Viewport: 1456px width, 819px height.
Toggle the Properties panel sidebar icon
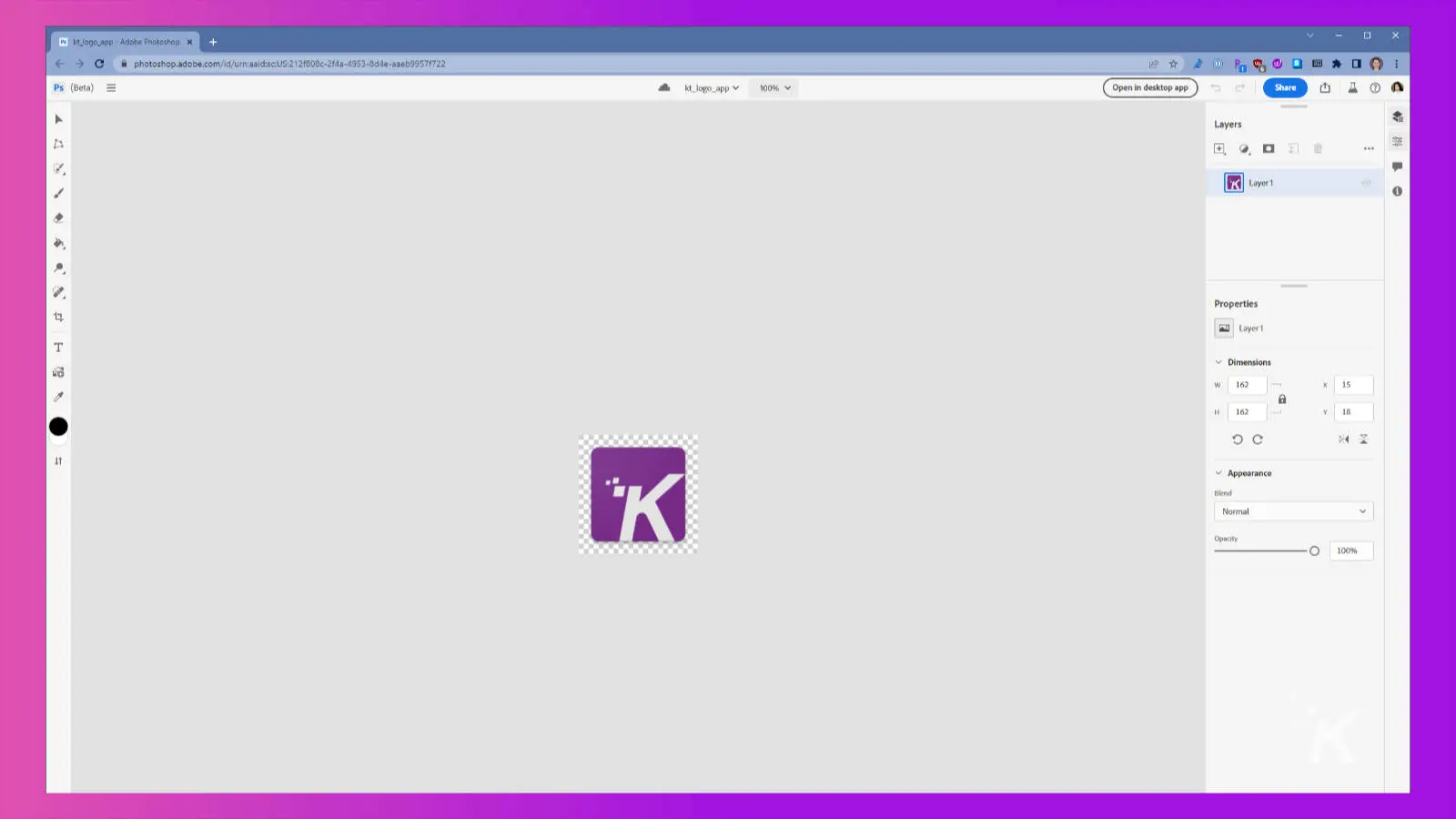tap(1397, 141)
